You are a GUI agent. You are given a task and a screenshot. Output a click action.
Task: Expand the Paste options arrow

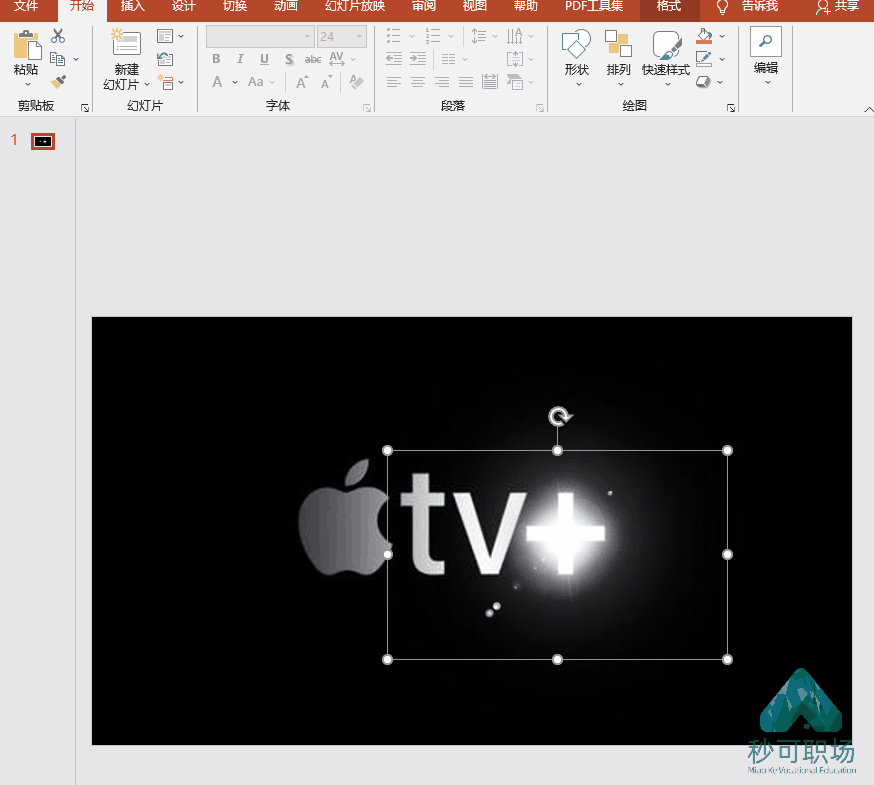(x=27, y=84)
